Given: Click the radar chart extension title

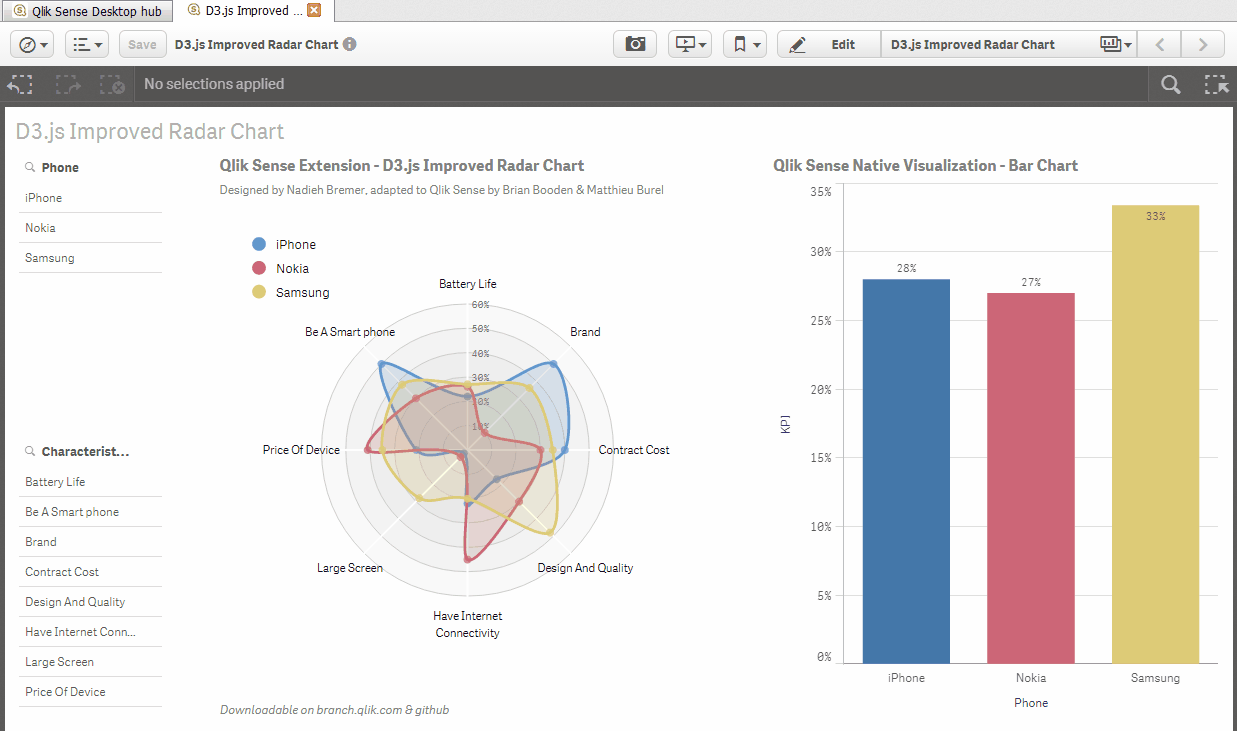Looking at the screenshot, I should pyautogui.click(x=402, y=166).
